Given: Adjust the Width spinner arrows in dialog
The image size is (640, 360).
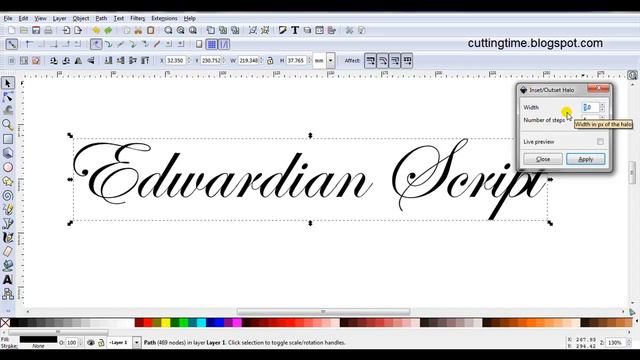Looking at the screenshot, I should (602, 107).
